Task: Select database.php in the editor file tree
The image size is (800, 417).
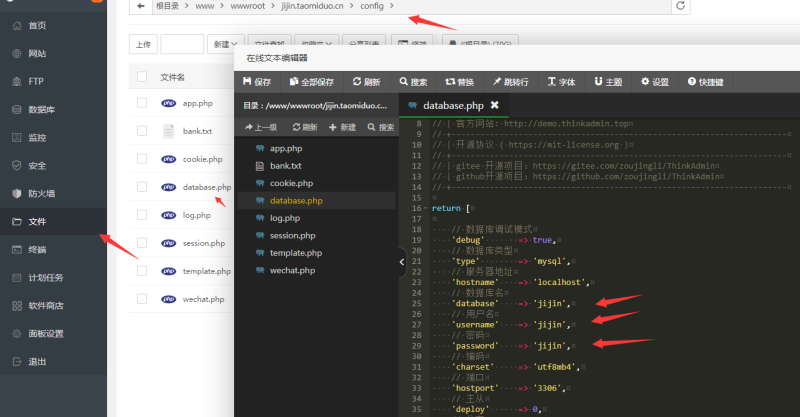Action: (296, 201)
